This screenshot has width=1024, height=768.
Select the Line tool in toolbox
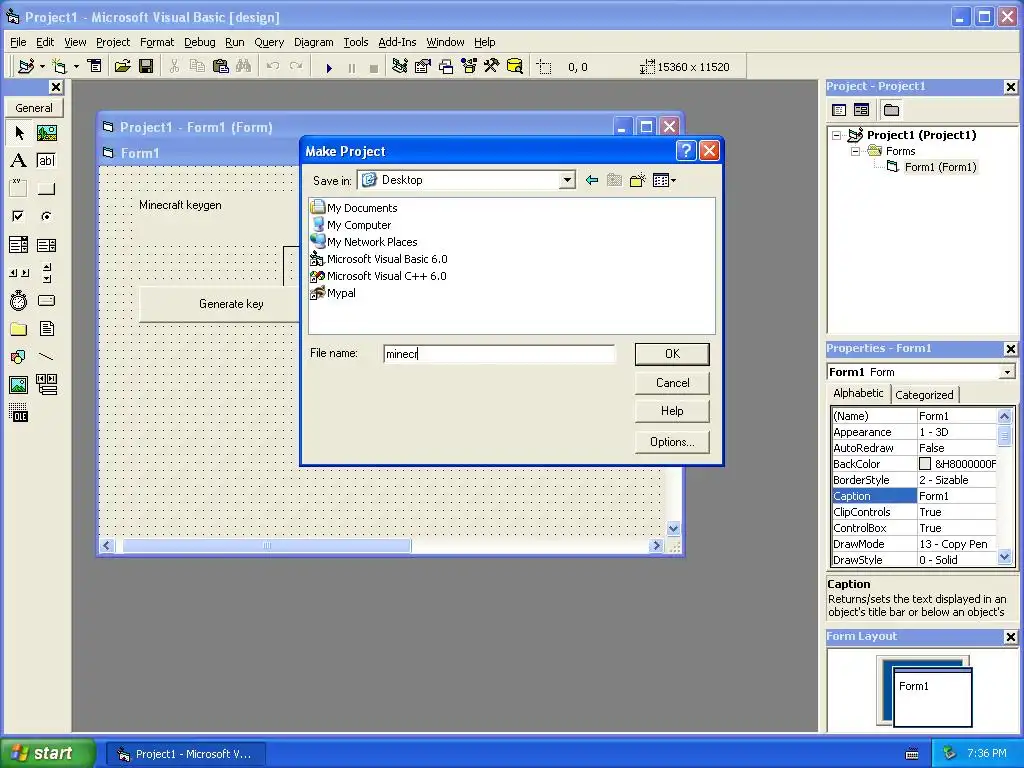(x=46, y=357)
